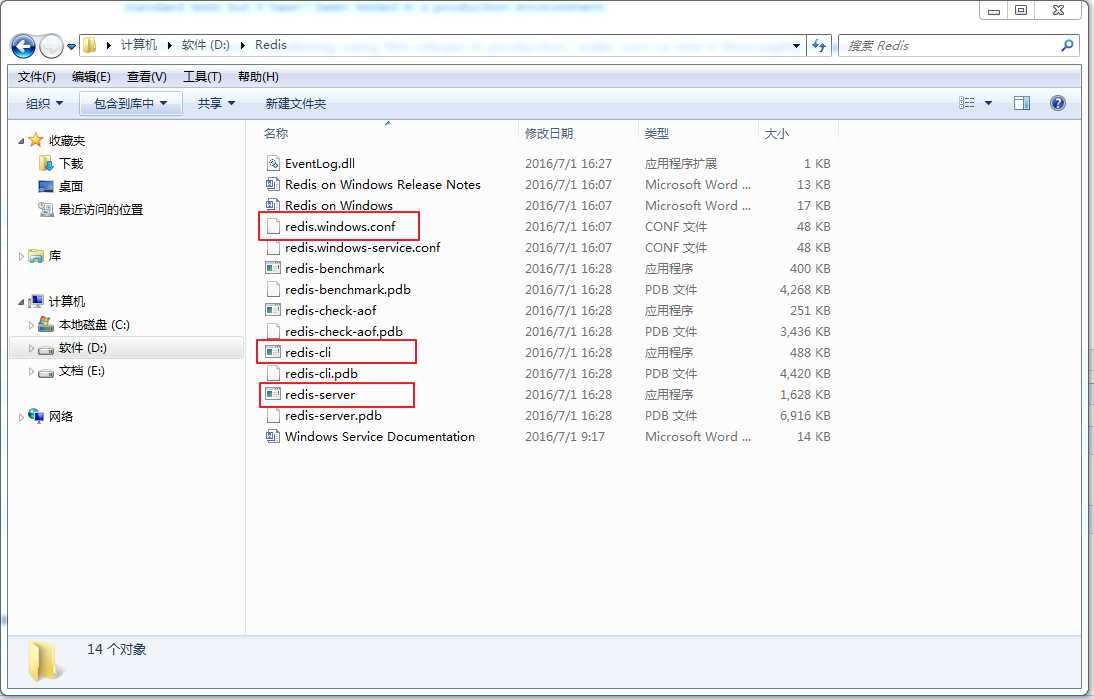Click the 搜索 Redis search field
Screen dimensions: 1094x699
click(960, 45)
